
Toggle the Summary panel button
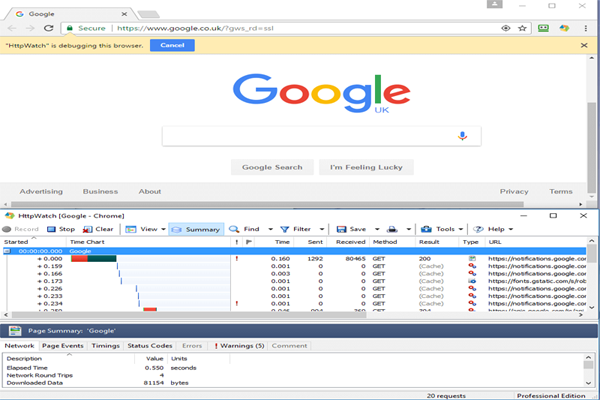pyautogui.click(x=196, y=229)
